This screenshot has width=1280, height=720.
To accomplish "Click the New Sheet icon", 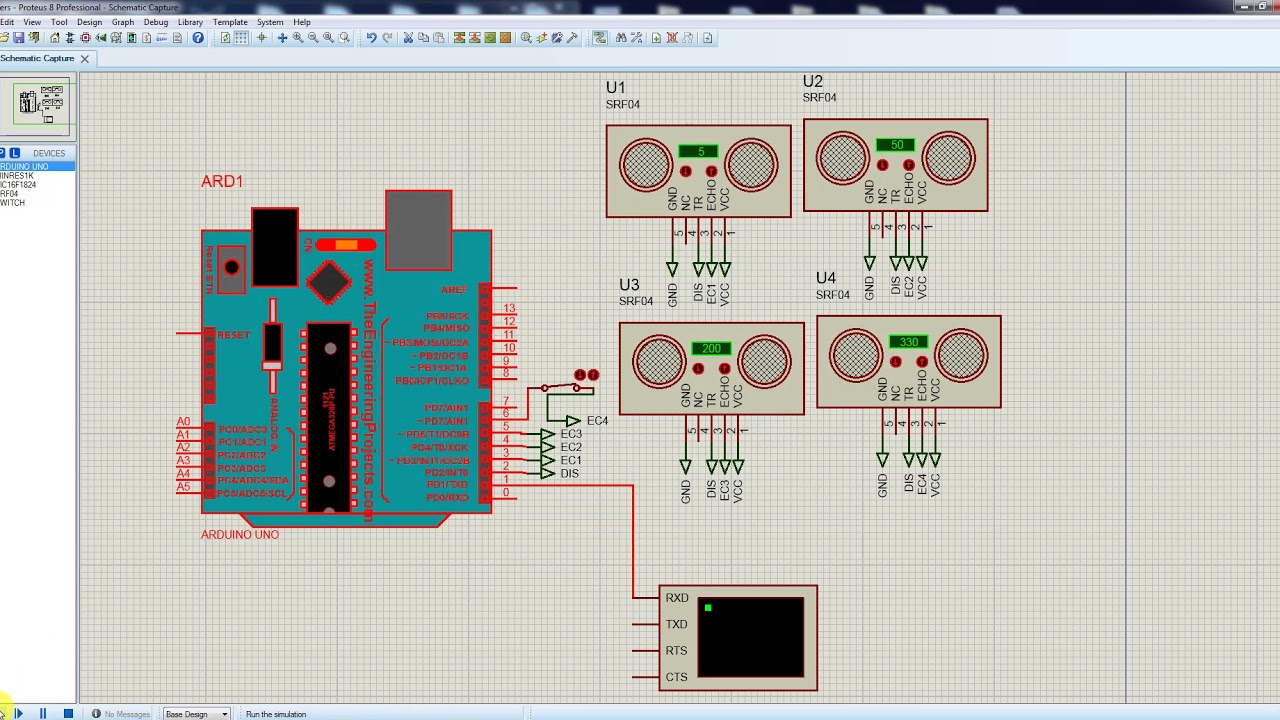I will click(656, 38).
